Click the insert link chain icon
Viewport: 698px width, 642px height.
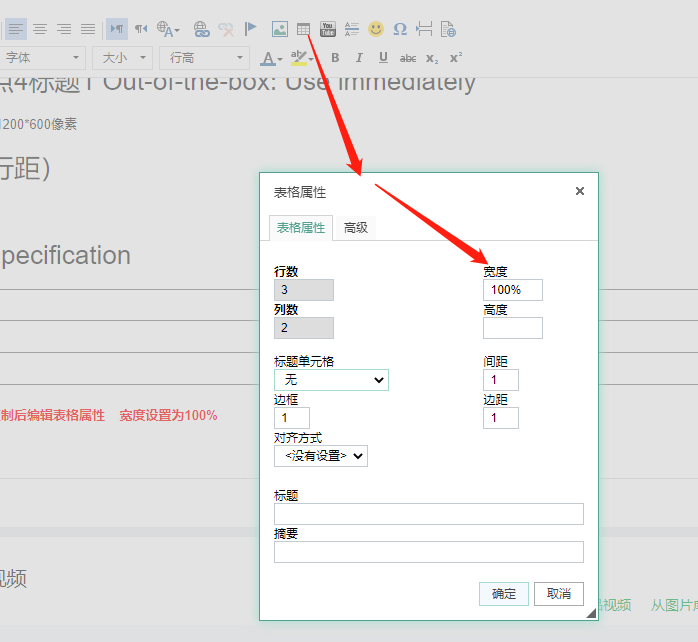(x=201, y=29)
